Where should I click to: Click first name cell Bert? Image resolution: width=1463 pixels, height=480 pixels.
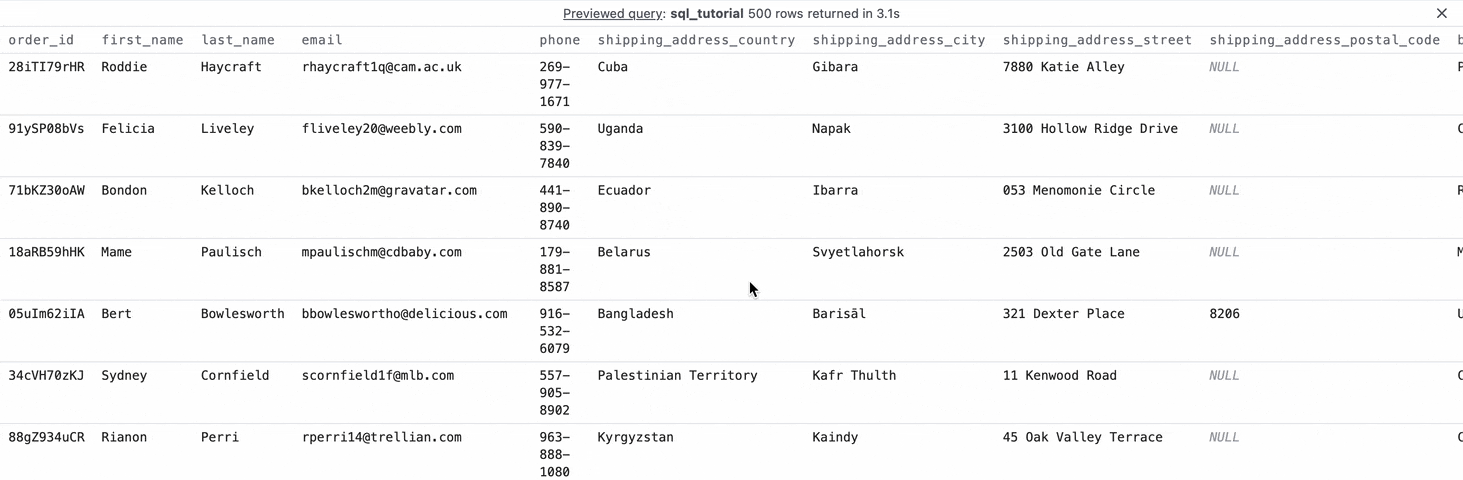click(x=116, y=314)
